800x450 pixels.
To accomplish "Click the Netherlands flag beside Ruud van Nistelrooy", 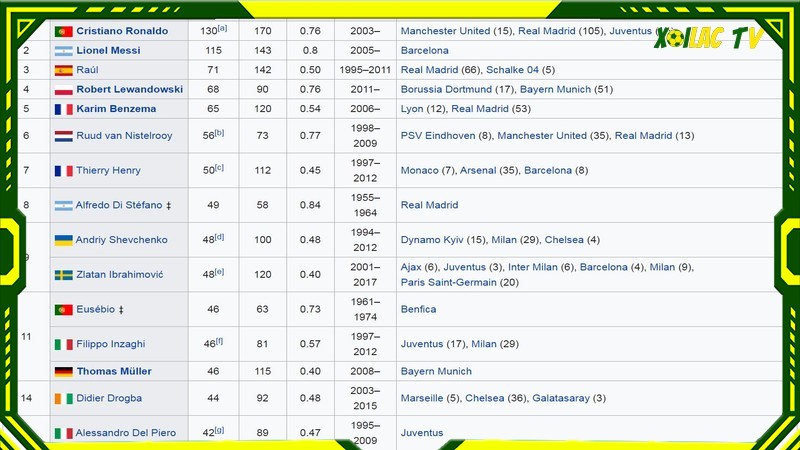I will pyautogui.click(x=63, y=136).
